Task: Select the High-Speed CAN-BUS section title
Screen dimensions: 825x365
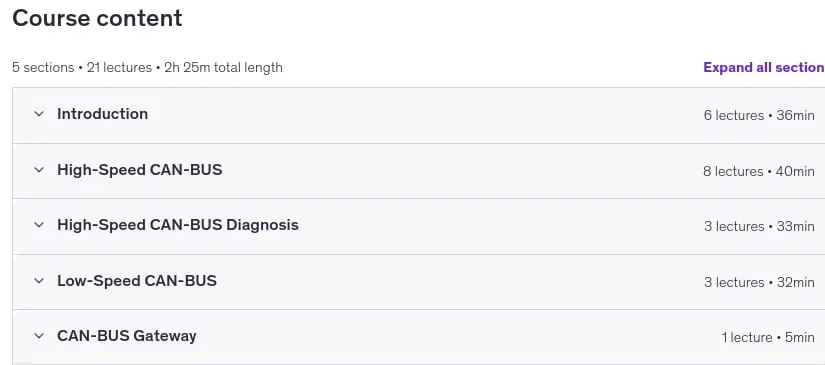Action: [139, 169]
